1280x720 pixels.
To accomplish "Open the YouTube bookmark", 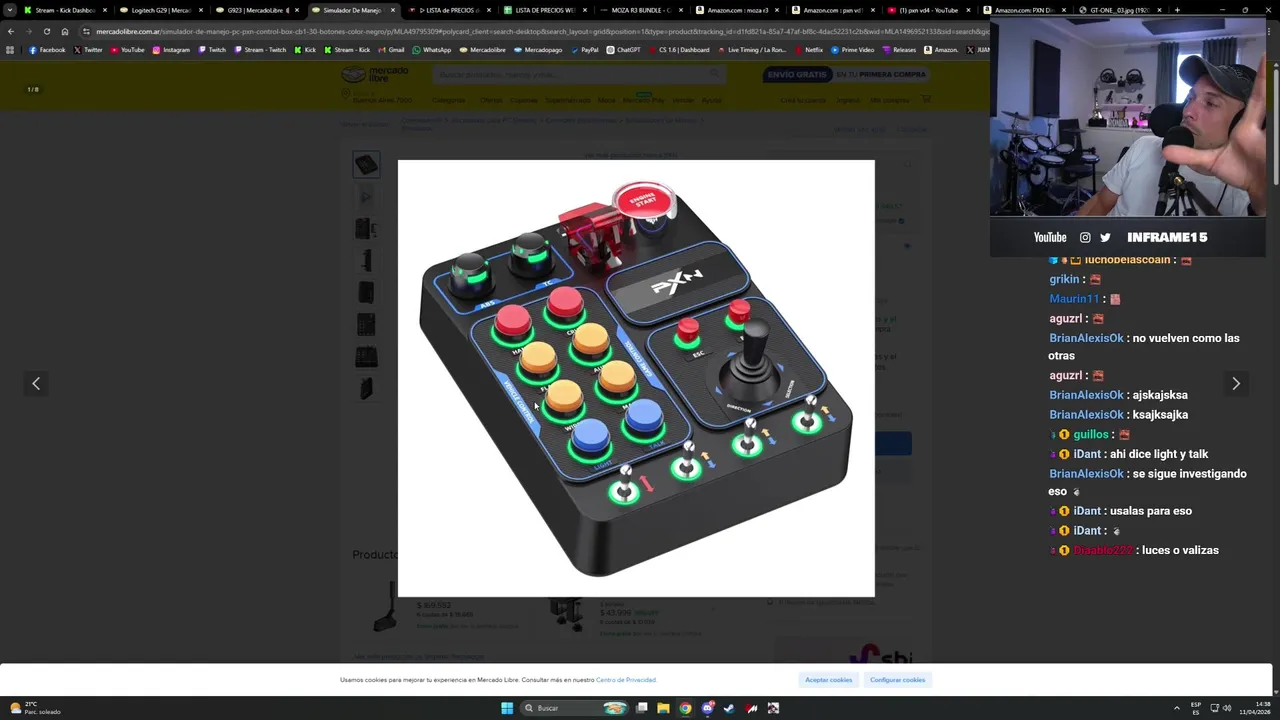I will click(x=128, y=50).
